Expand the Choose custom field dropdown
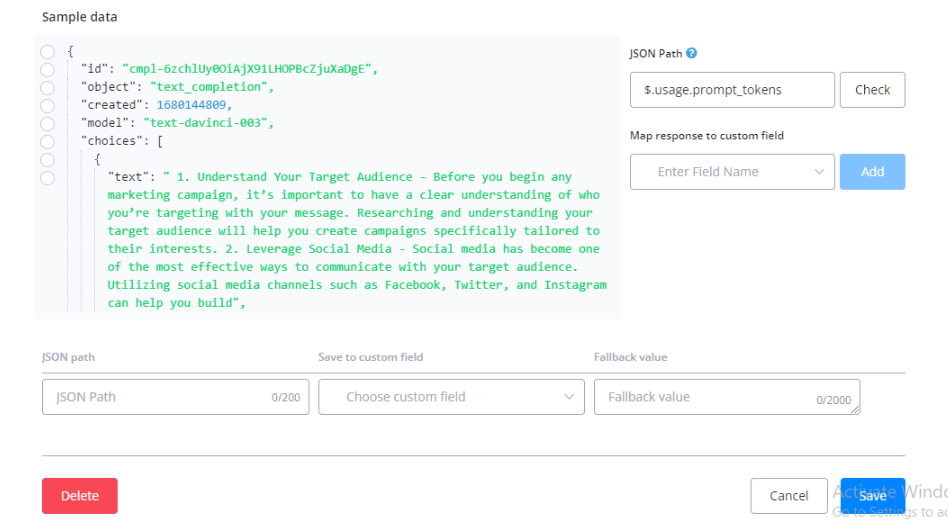 (451, 397)
